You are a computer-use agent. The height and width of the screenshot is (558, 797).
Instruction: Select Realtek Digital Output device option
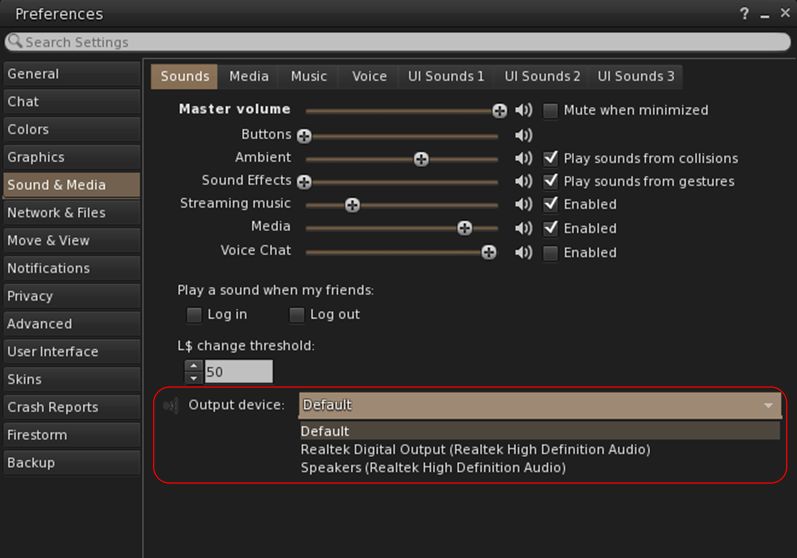tap(475, 450)
